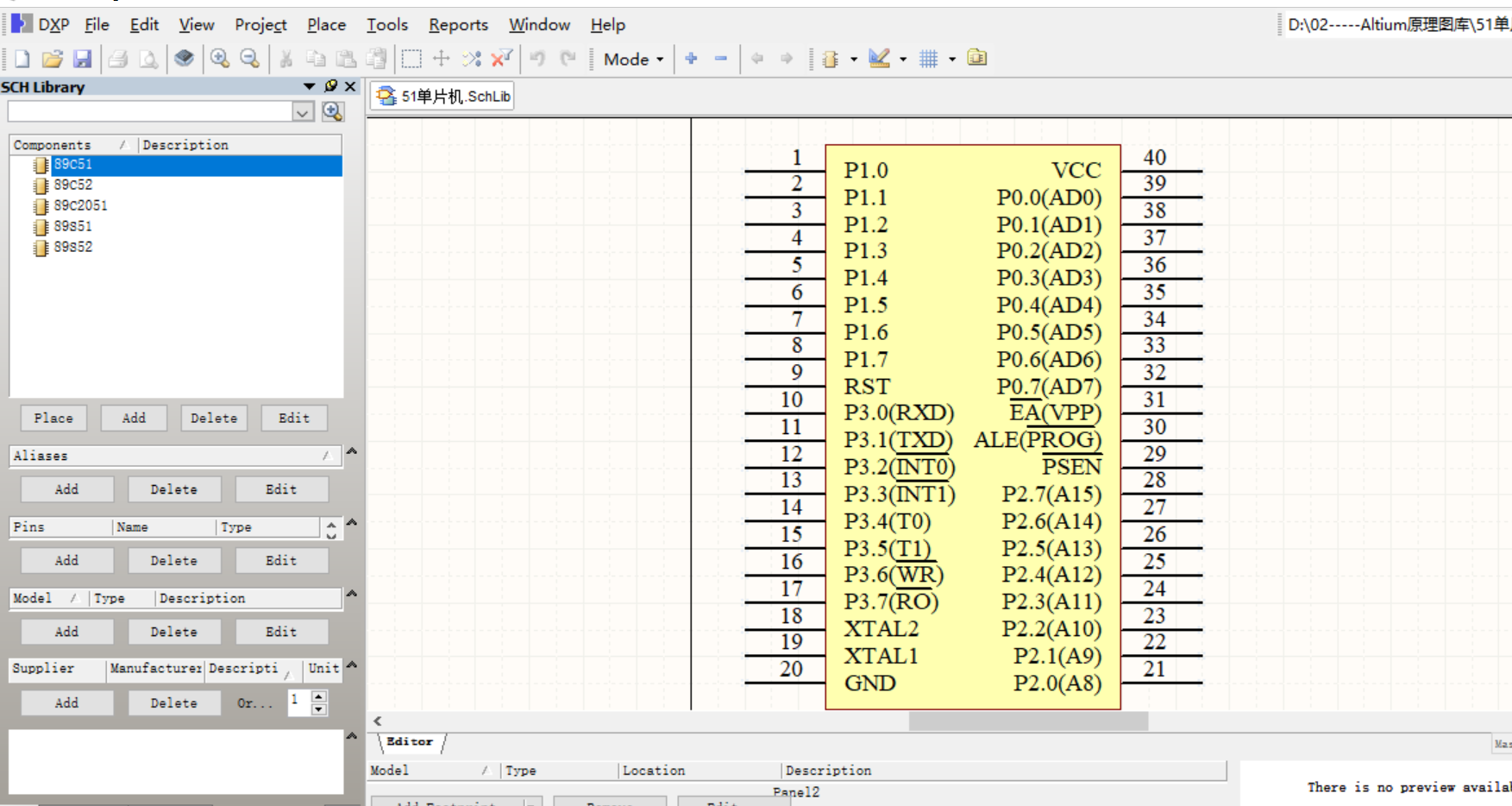
Task: Open the File menu
Action: click(x=97, y=24)
